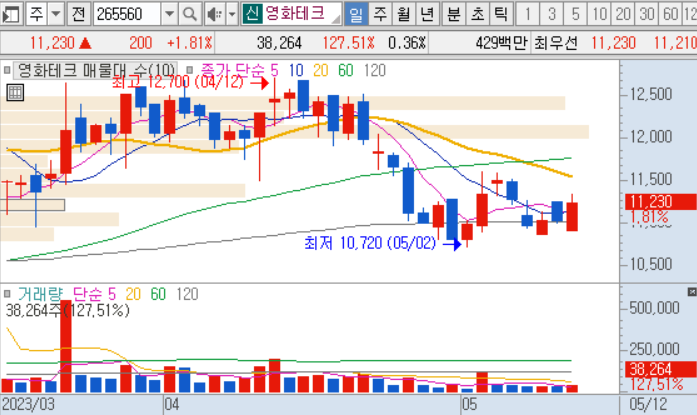Select the 30 interval button
This screenshot has width=697, height=415.
click(647, 14)
